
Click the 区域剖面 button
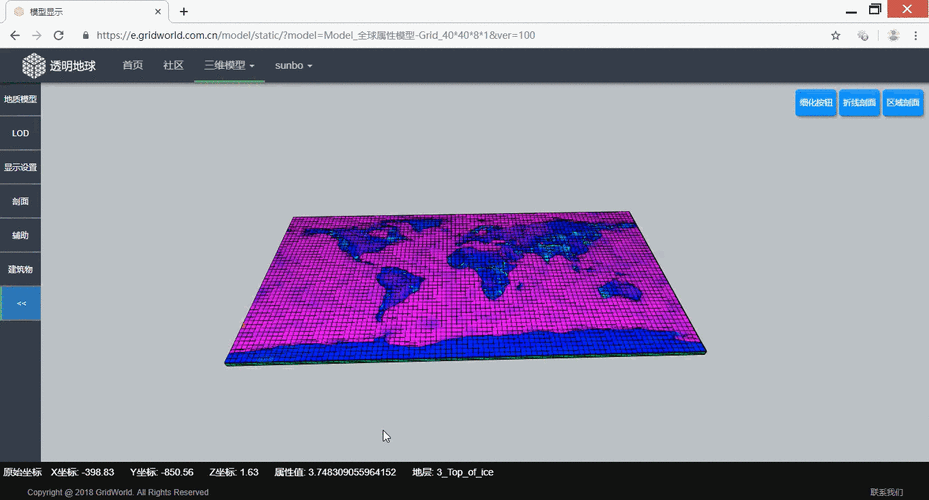point(903,102)
